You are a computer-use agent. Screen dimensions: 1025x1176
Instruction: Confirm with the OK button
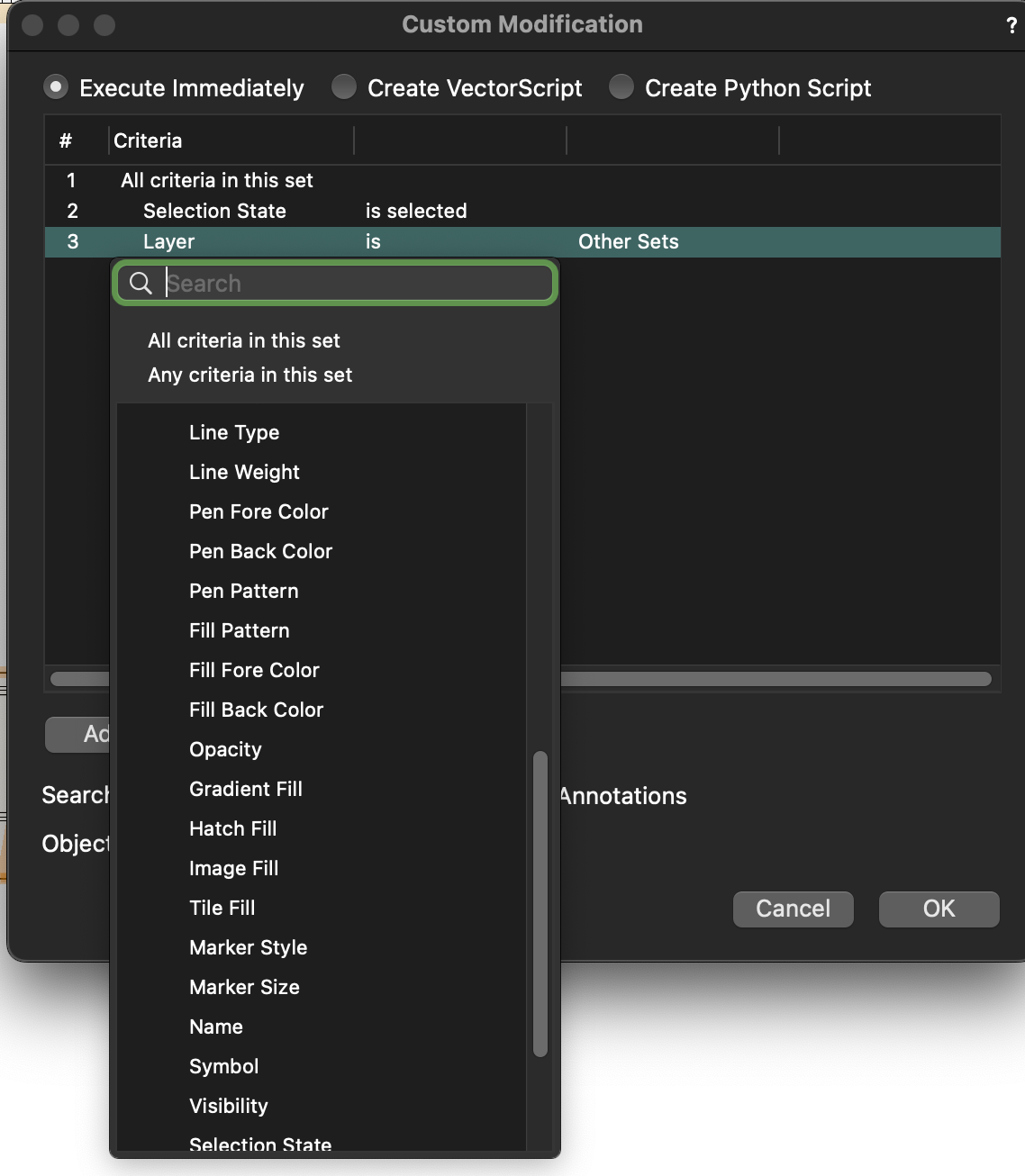tap(939, 909)
